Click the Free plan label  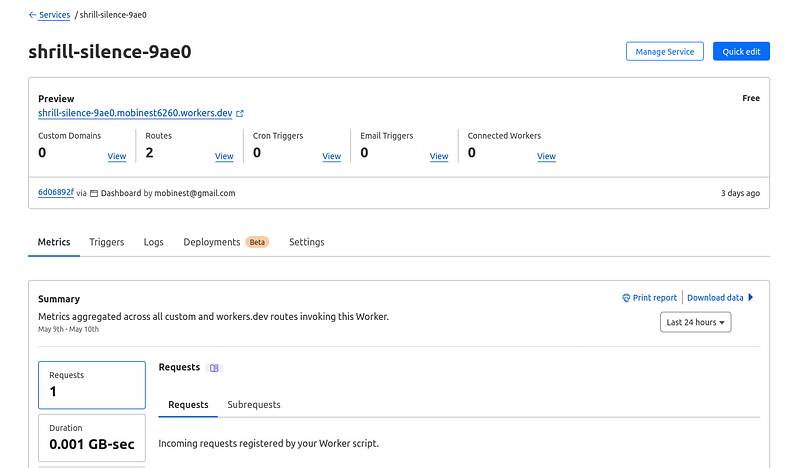point(751,98)
